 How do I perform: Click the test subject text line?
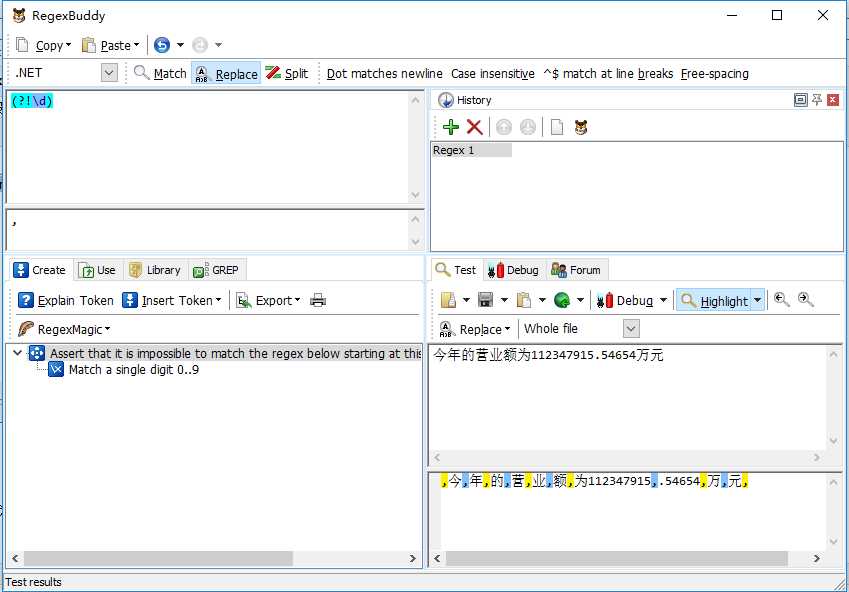[548, 355]
